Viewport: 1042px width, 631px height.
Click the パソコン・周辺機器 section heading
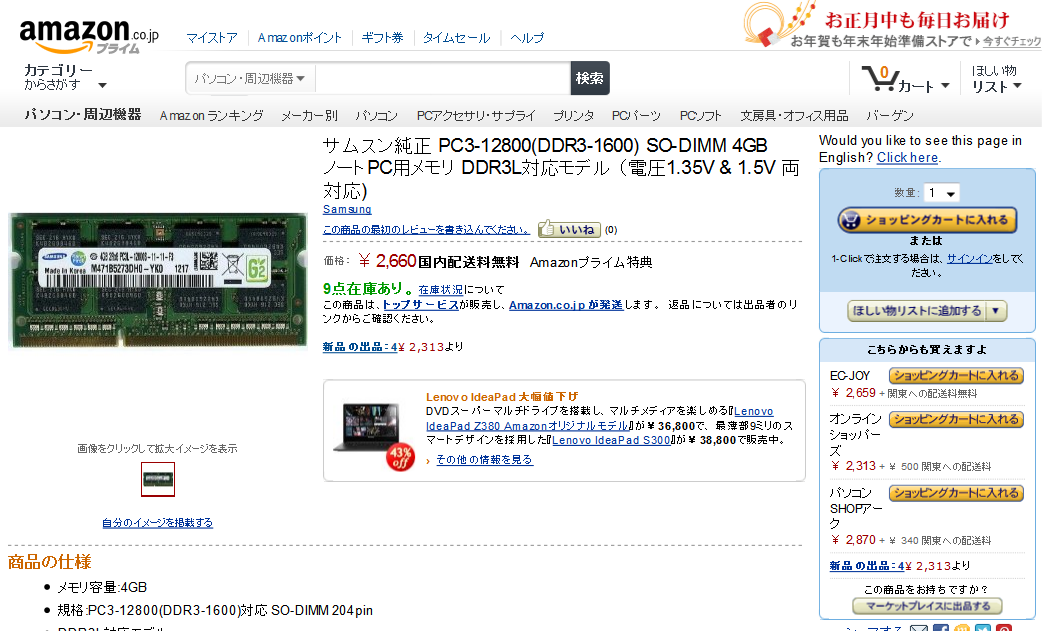83,115
